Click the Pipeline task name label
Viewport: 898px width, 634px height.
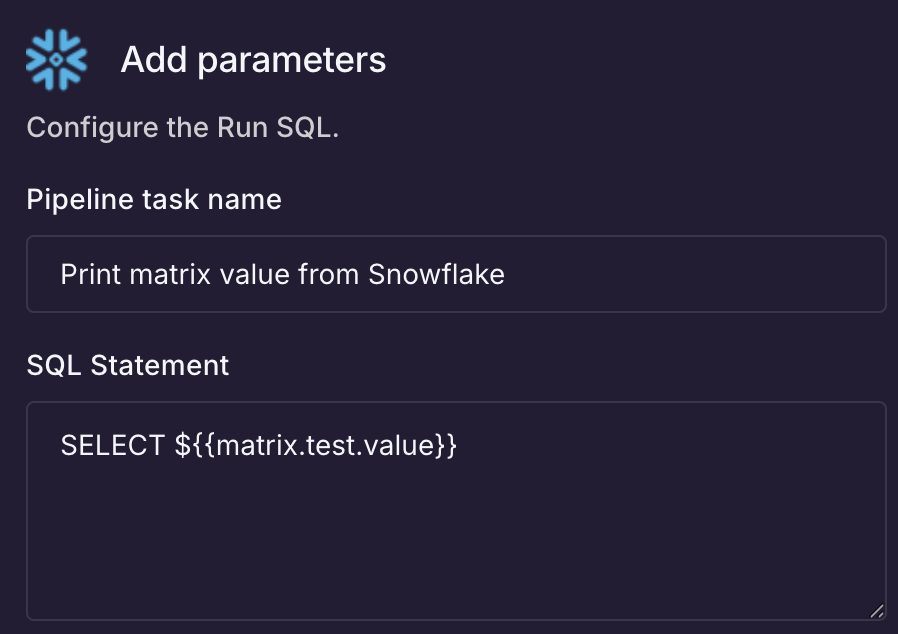click(154, 200)
